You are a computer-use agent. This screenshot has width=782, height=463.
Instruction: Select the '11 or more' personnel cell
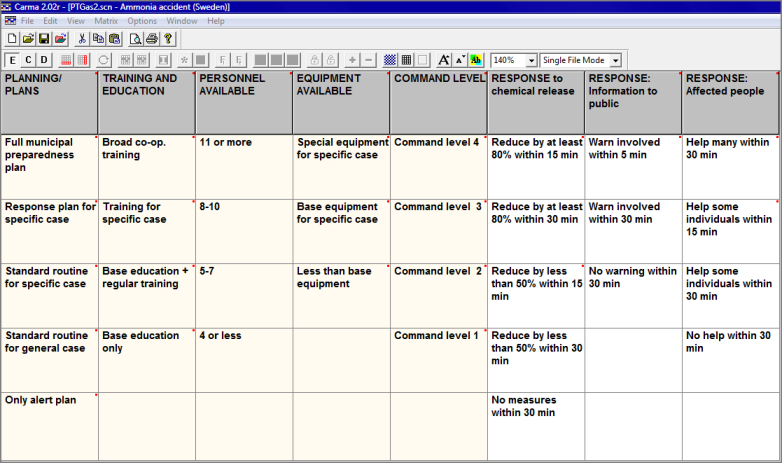click(x=244, y=167)
